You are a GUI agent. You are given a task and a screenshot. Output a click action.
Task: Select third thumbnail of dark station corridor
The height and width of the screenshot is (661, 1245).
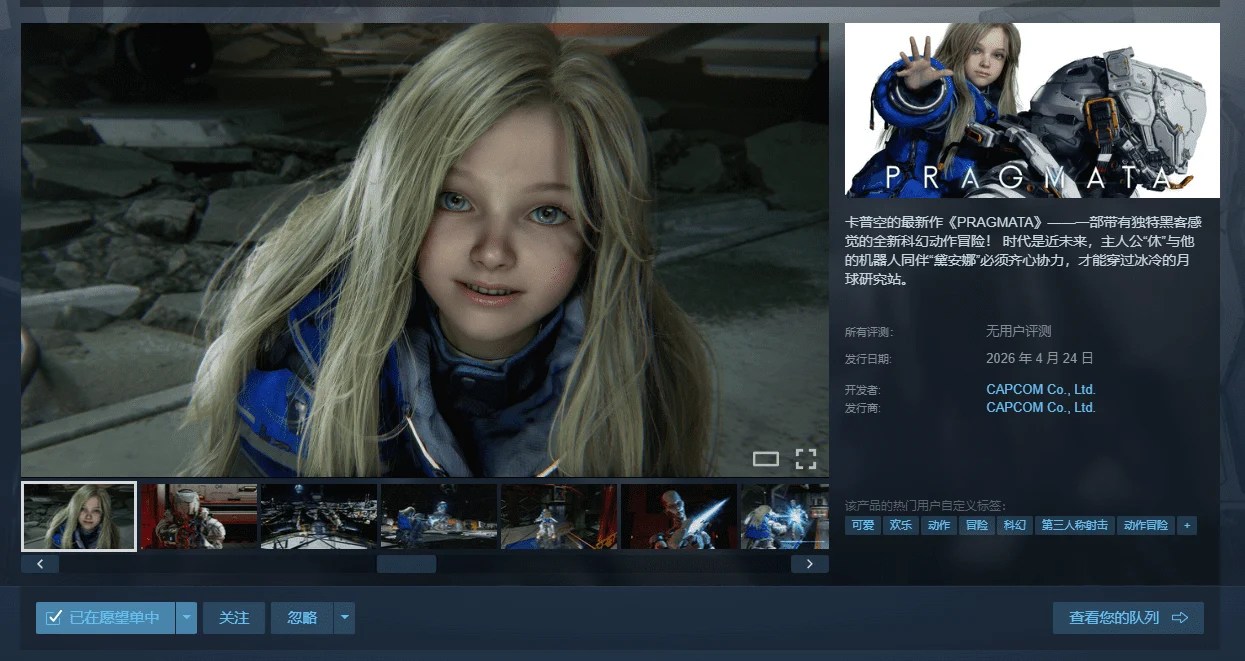point(319,517)
